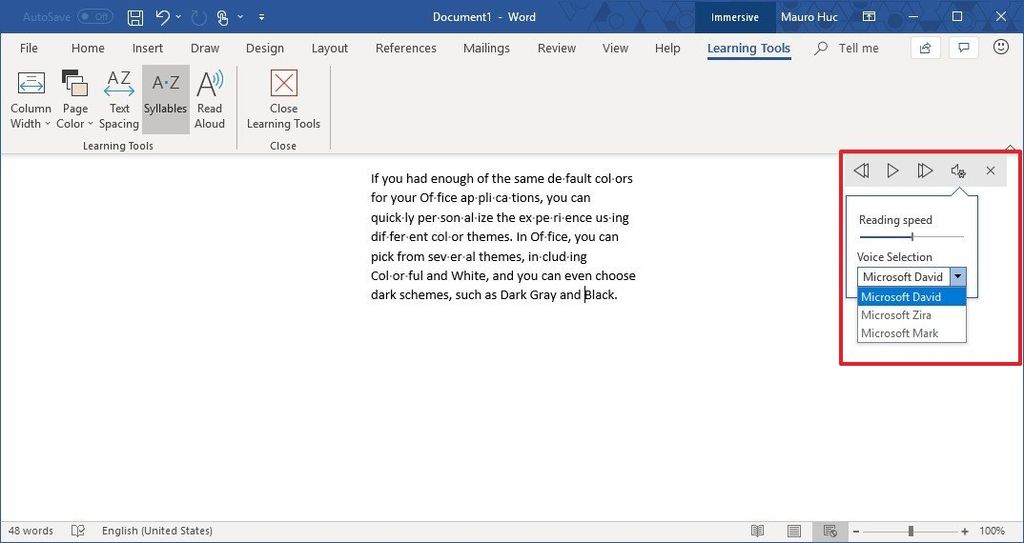Switch to the Home tab
Image resolution: width=1024 pixels, height=543 pixels.
[x=88, y=48]
